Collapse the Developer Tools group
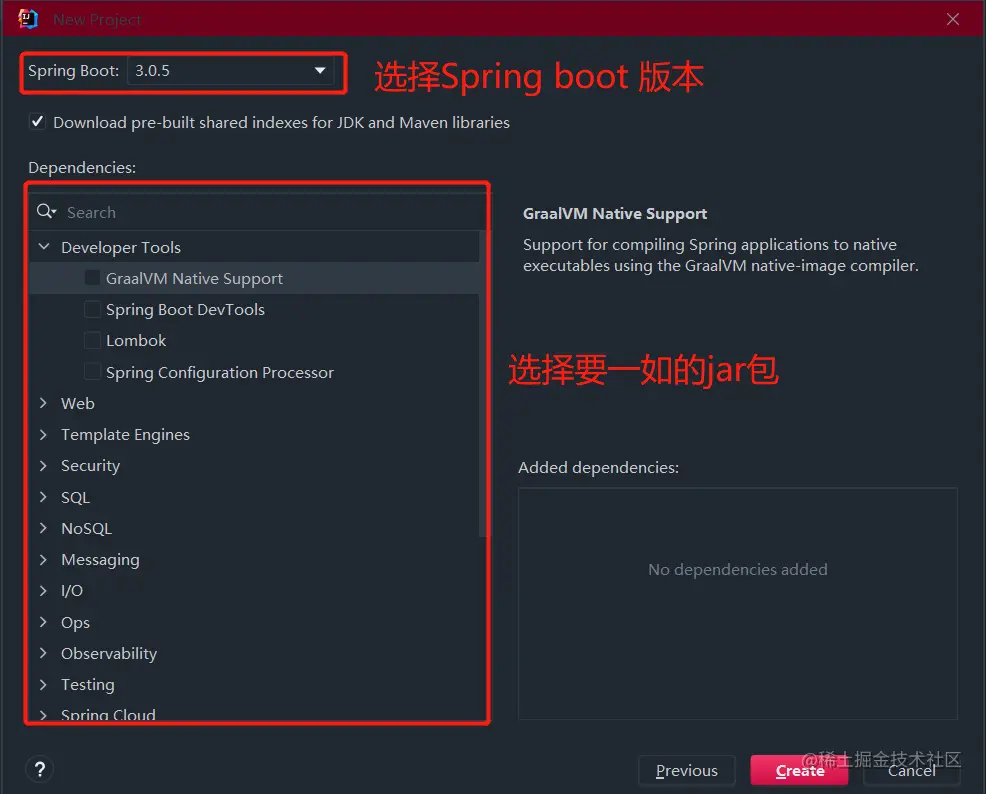986x794 pixels. click(44, 247)
